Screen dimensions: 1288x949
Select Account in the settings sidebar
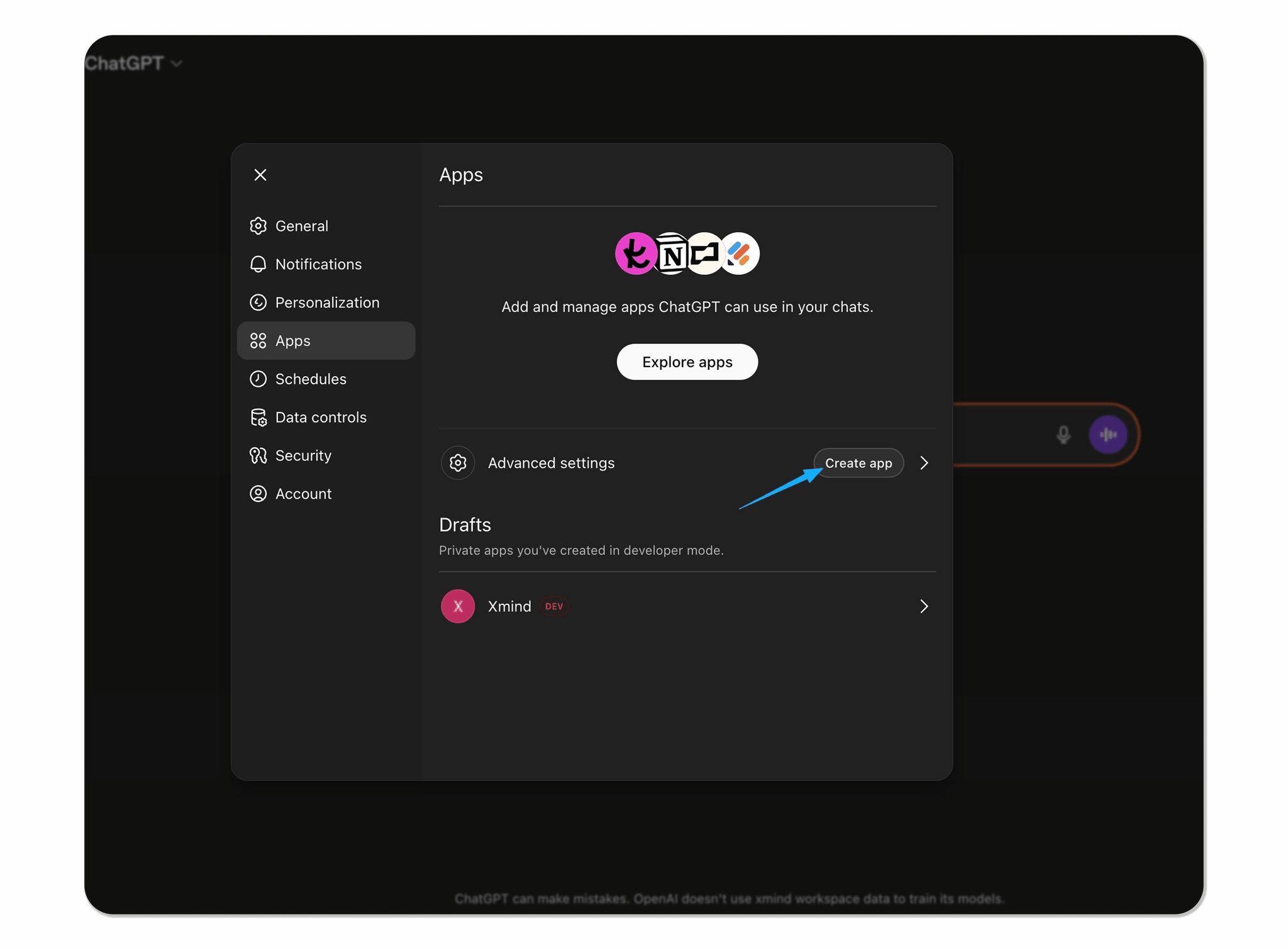[x=303, y=494]
